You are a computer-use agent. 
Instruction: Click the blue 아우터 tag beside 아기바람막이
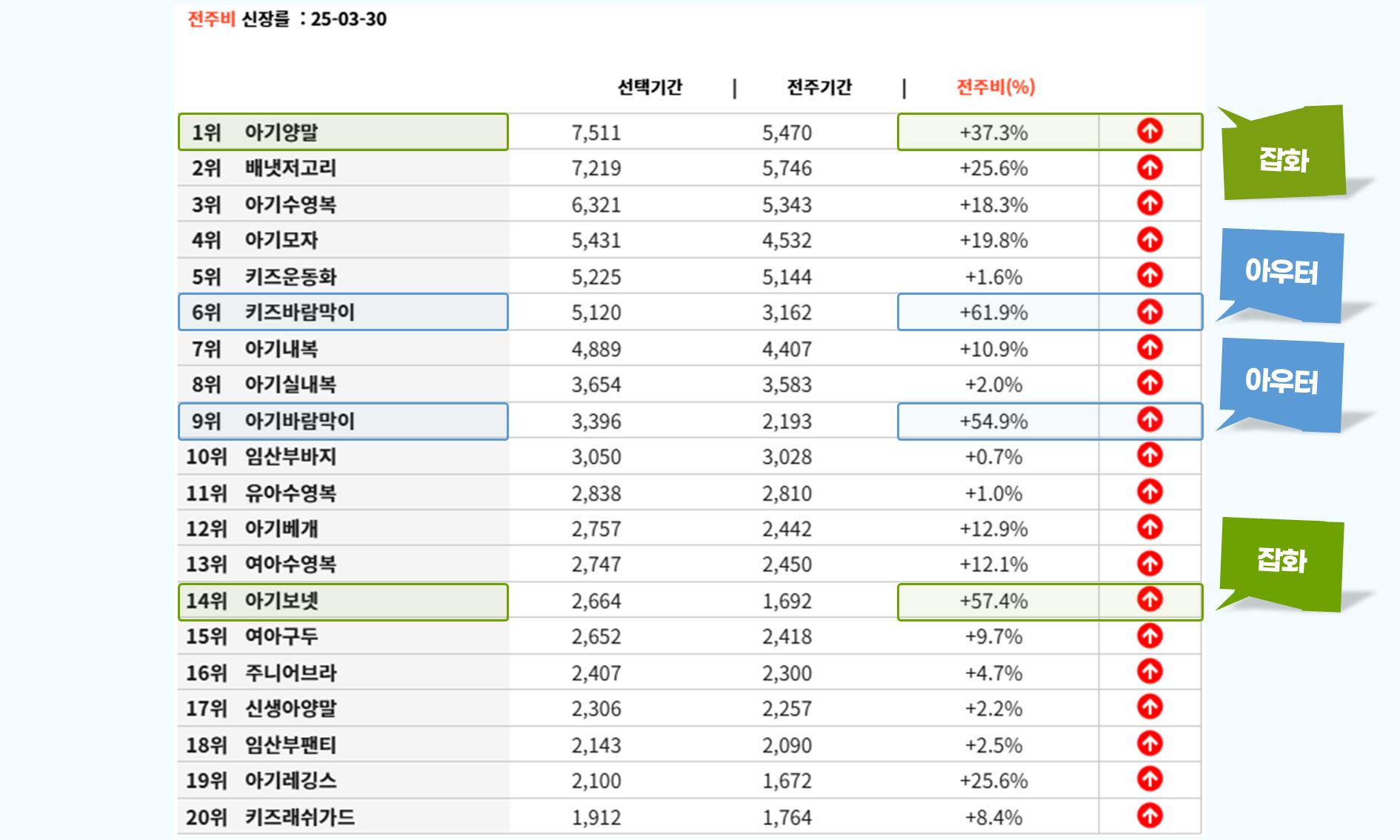point(1281,381)
